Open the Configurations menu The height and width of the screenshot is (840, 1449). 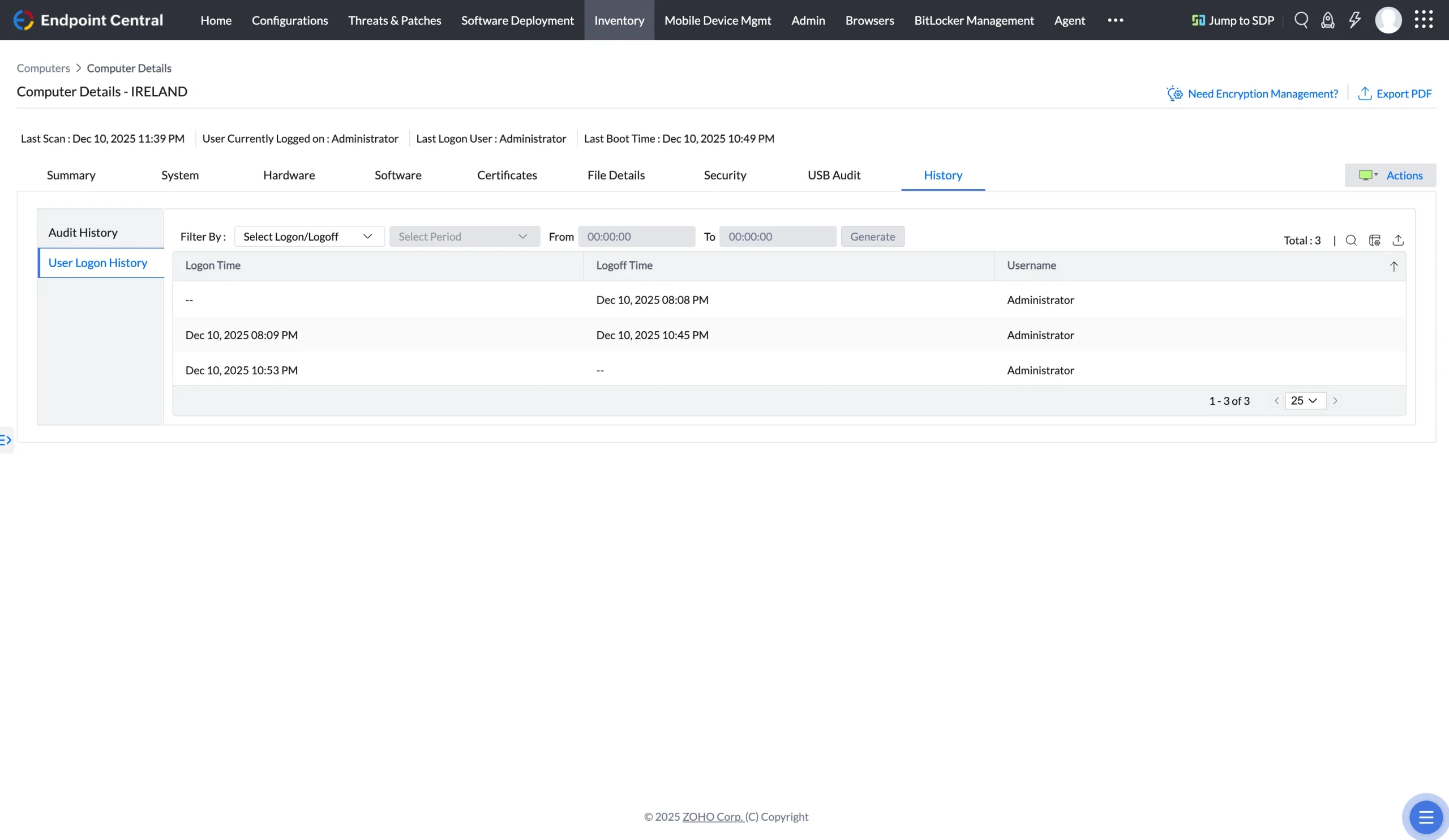tap(290, 20)
